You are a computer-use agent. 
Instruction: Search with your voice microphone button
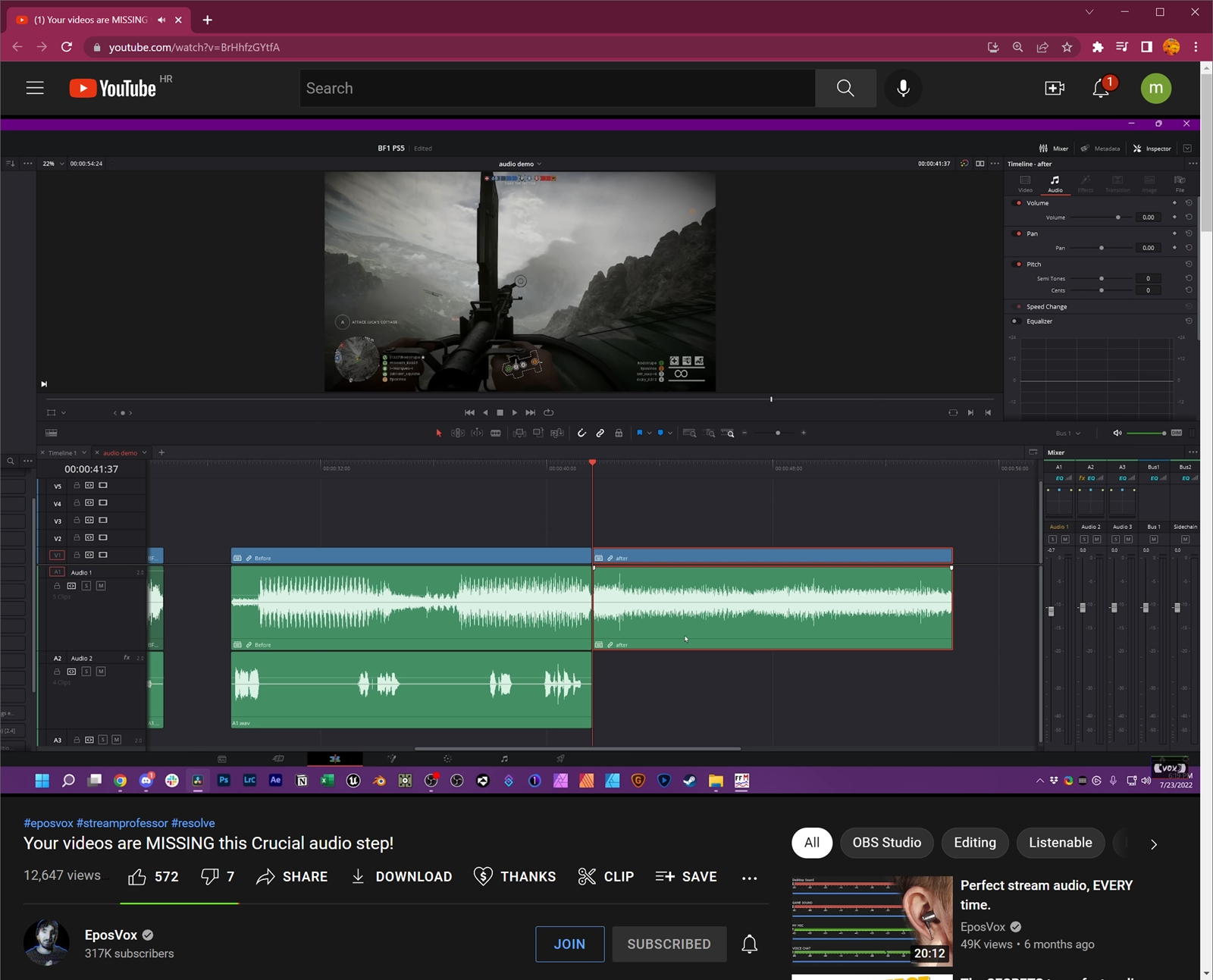click(903, 88)
